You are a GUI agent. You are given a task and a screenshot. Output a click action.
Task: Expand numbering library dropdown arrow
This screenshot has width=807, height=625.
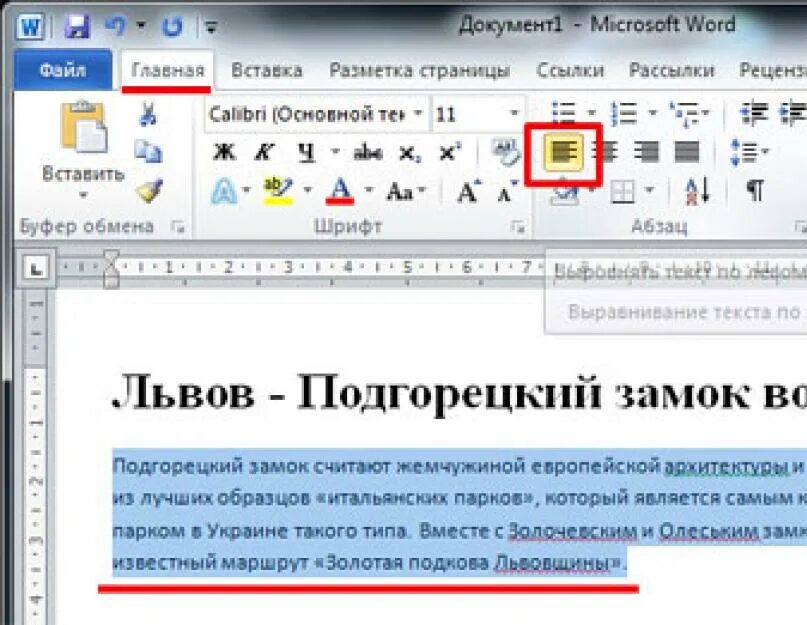[x=652, y=112]
